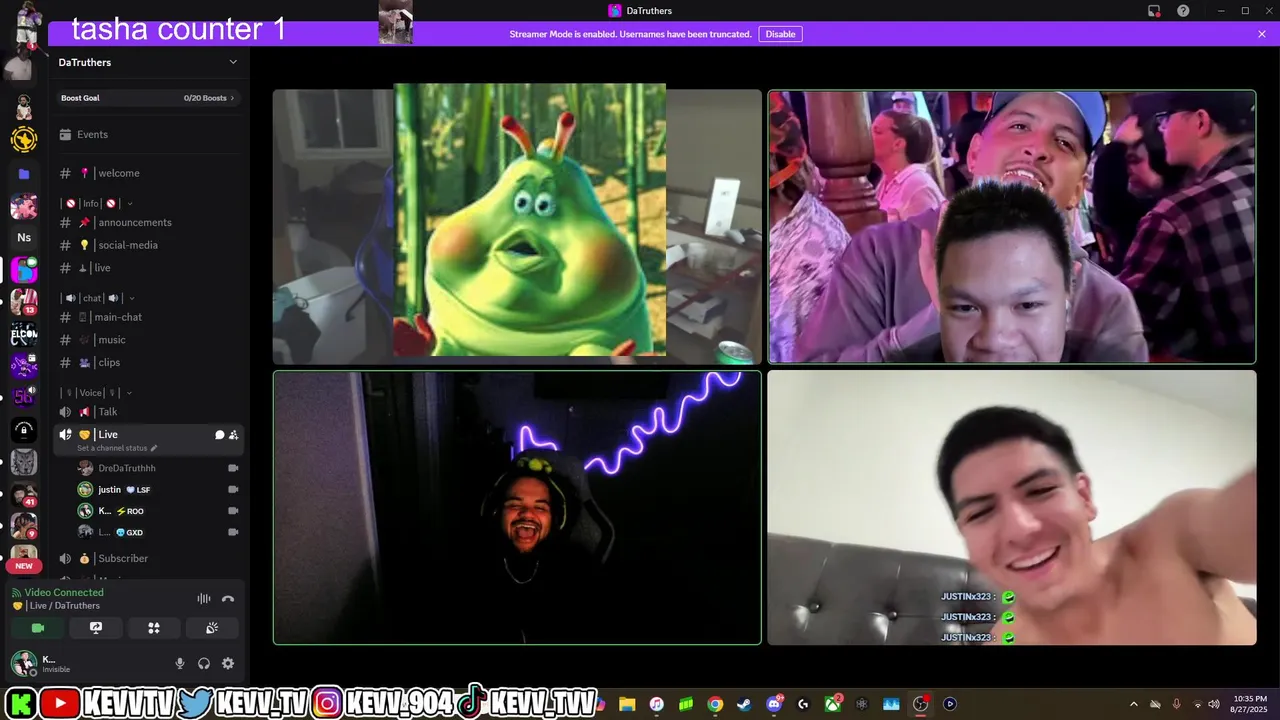
Task: Start screen sharing from the voice panel
Action: 96,628
